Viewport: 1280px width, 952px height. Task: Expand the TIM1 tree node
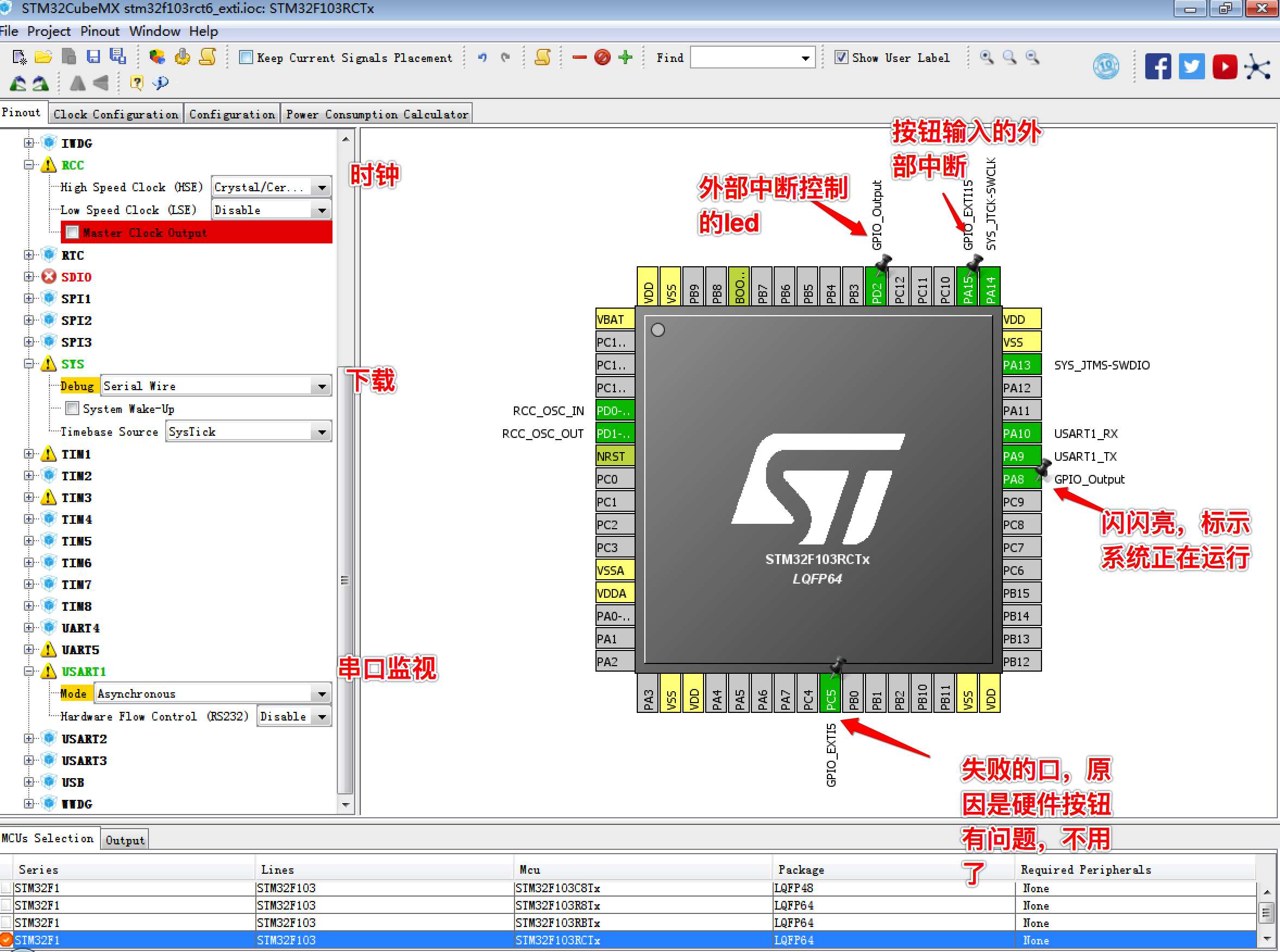(x=29, y=454)
